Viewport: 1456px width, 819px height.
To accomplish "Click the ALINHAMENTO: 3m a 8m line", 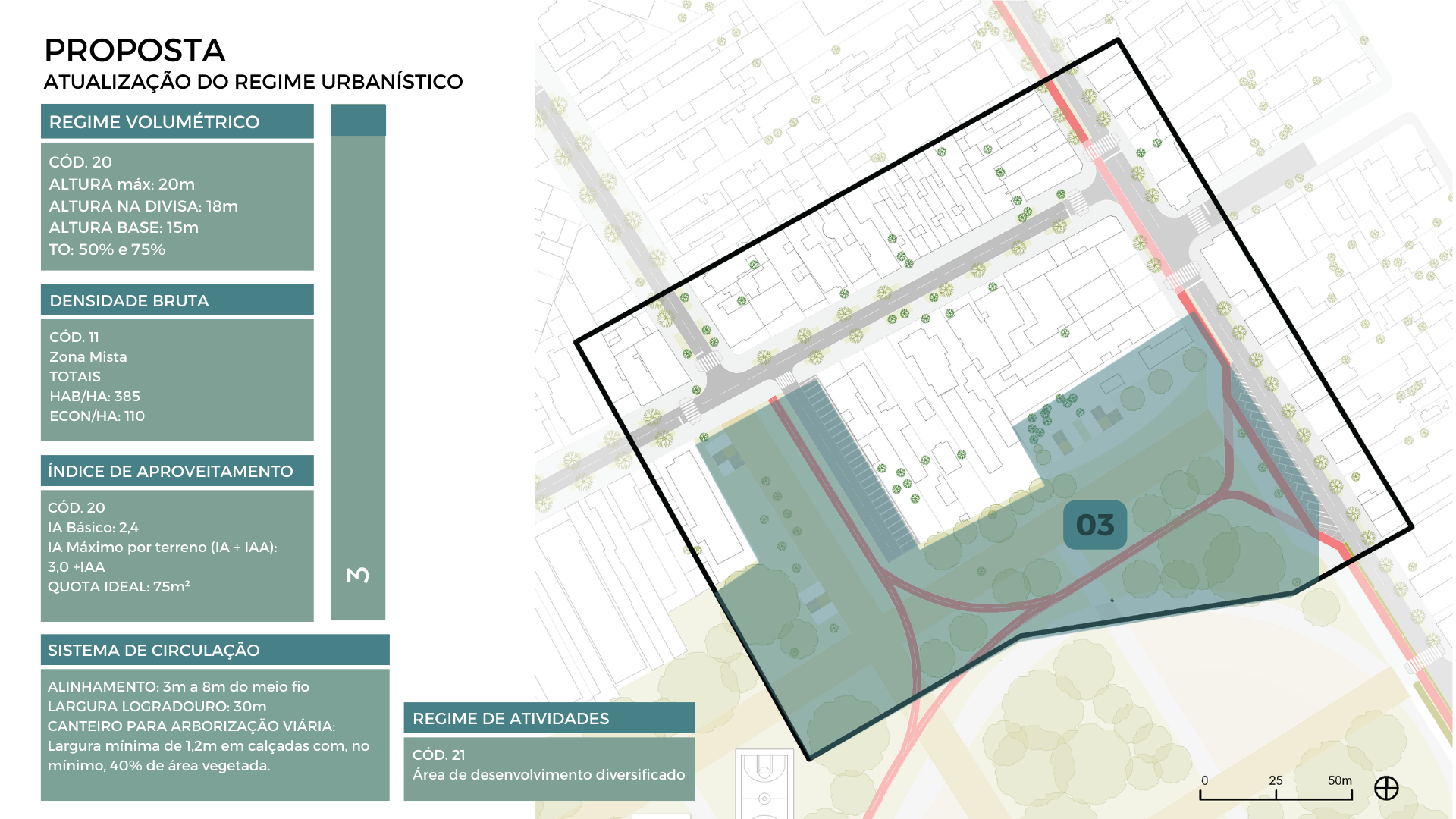I will click(x=178, y=686).
